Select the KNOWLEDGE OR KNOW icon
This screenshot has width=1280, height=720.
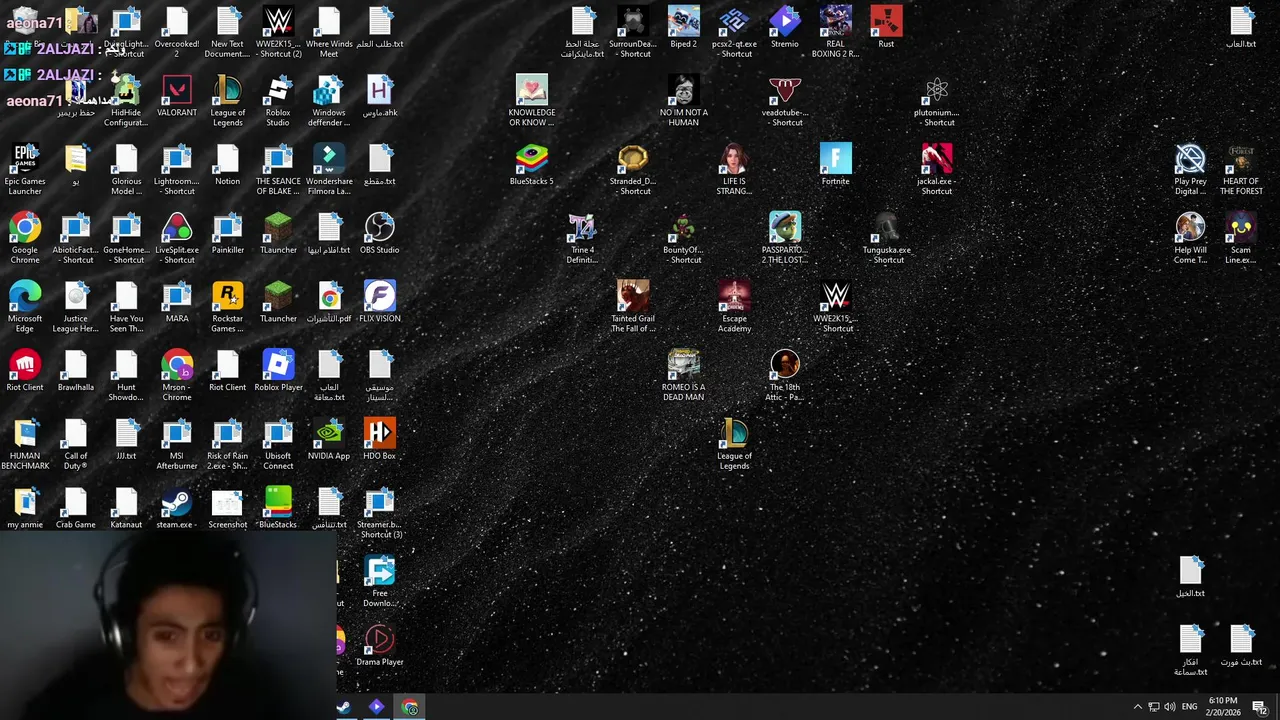click(531, 100)
